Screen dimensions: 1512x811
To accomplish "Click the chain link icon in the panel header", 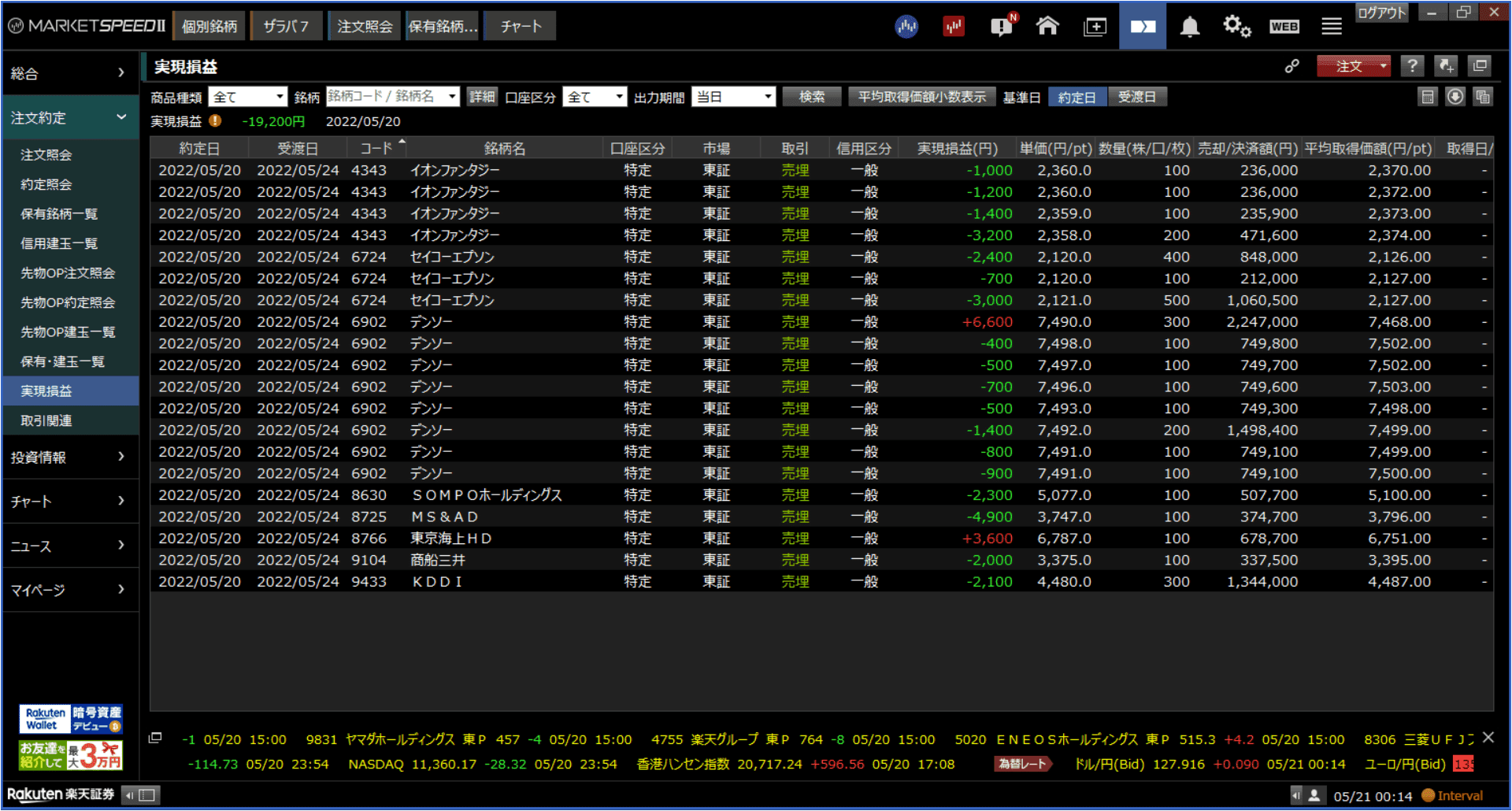I will [1291, 66].
